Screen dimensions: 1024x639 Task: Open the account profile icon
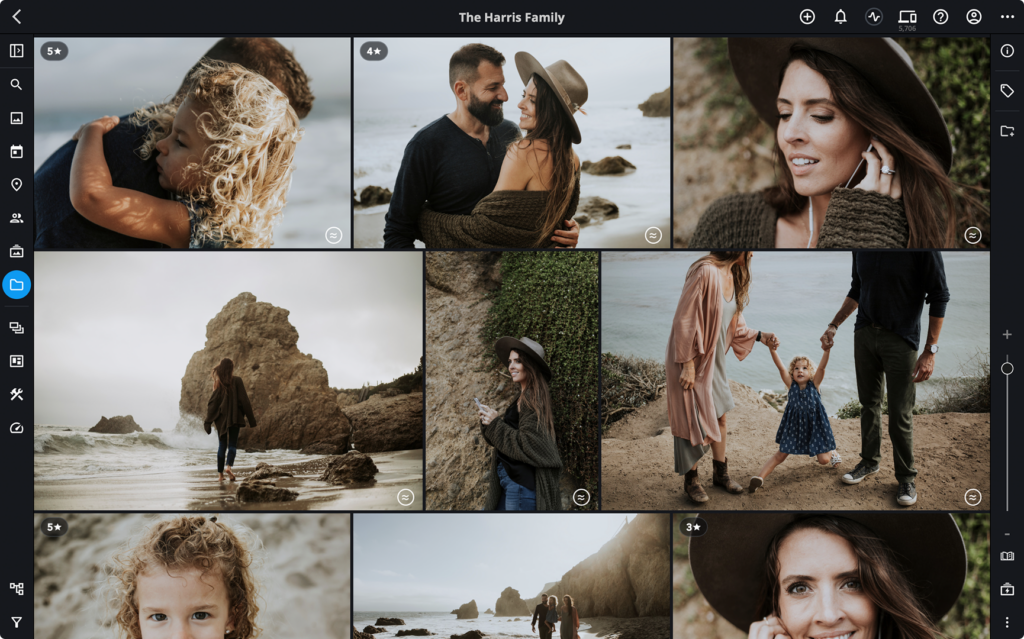coord(974,17)
